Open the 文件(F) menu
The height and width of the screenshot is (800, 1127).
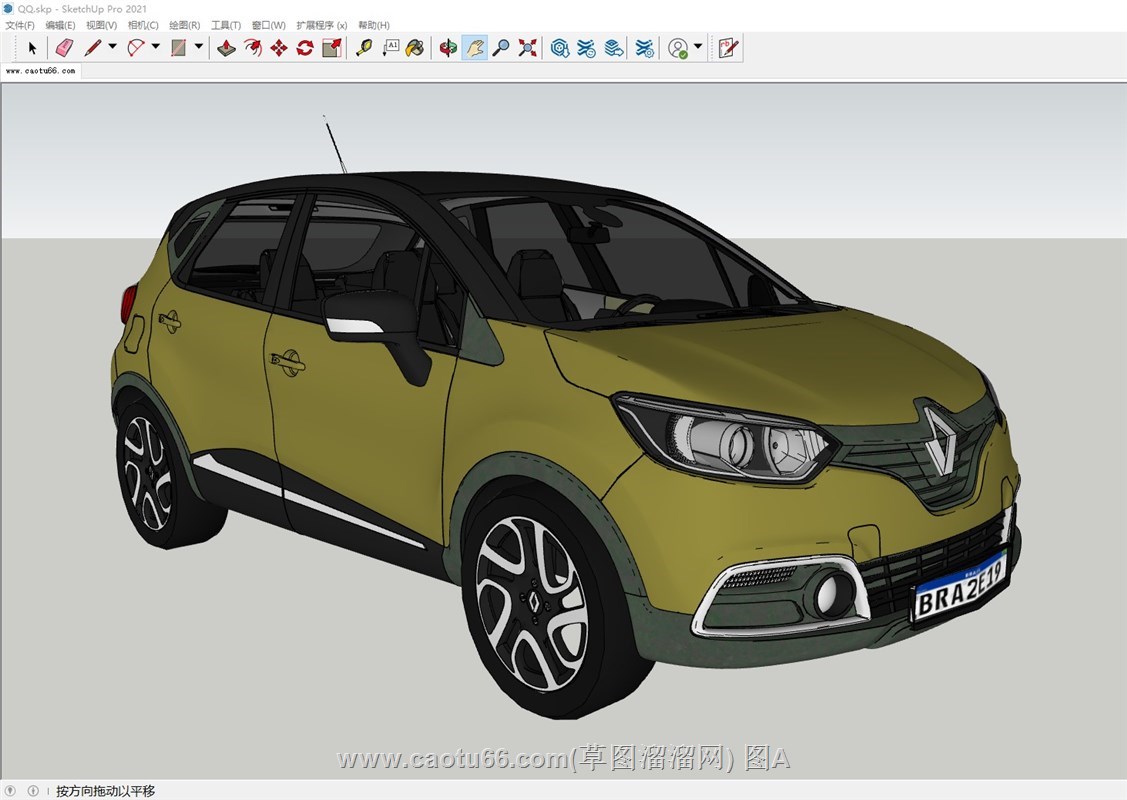tap(20, 25)
